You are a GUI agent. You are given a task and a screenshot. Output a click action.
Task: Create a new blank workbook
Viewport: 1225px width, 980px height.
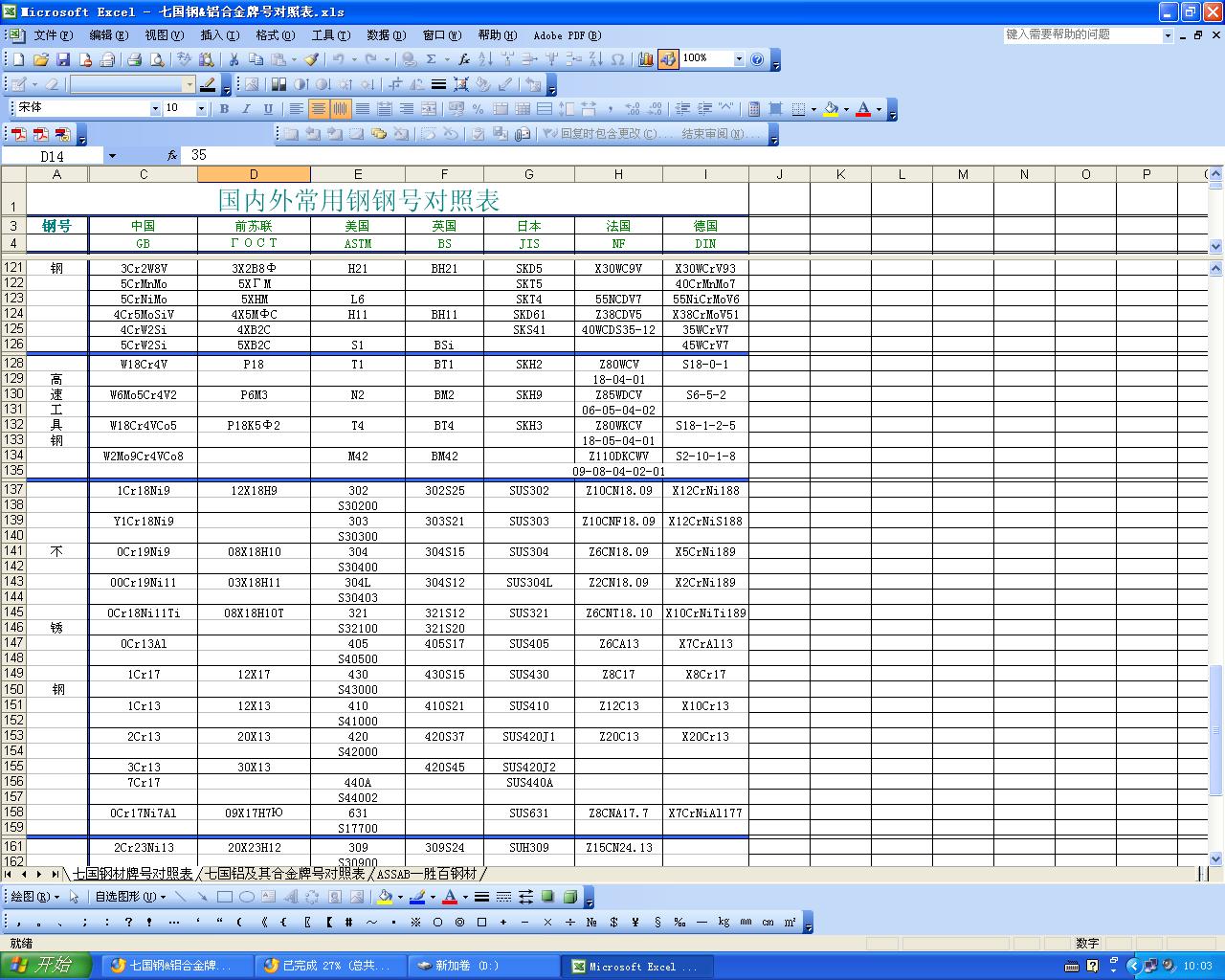pyautogui.click(x=18, y=59)
